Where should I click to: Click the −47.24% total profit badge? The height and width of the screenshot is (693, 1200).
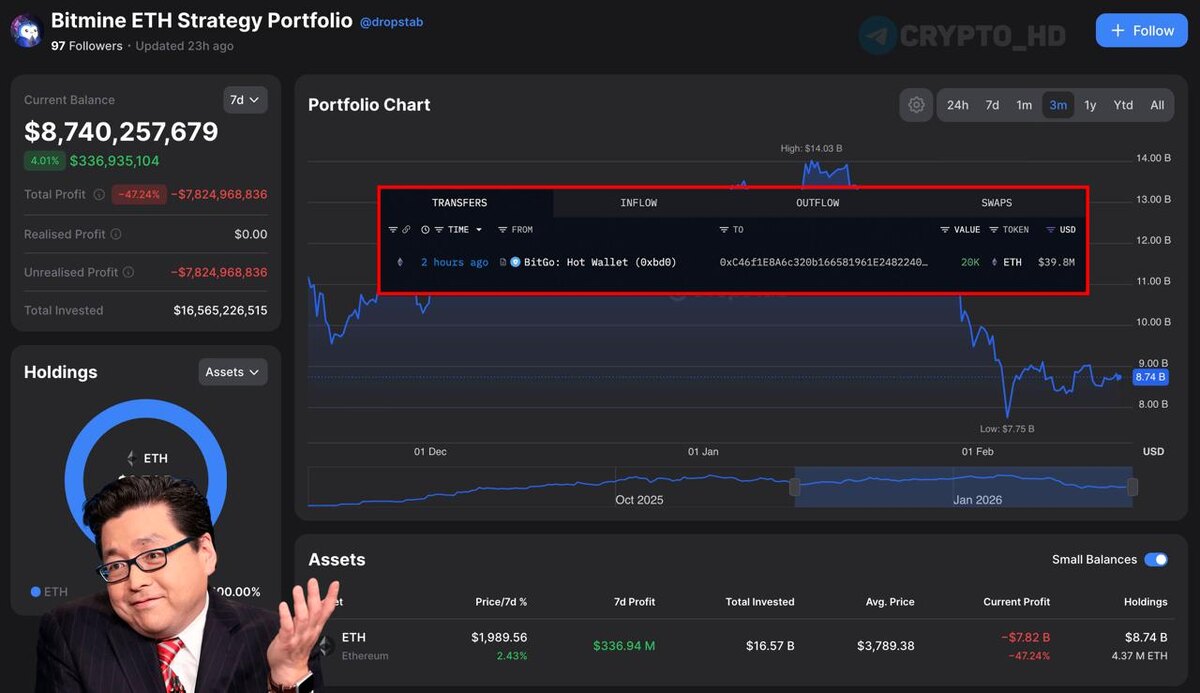[139, 195]
